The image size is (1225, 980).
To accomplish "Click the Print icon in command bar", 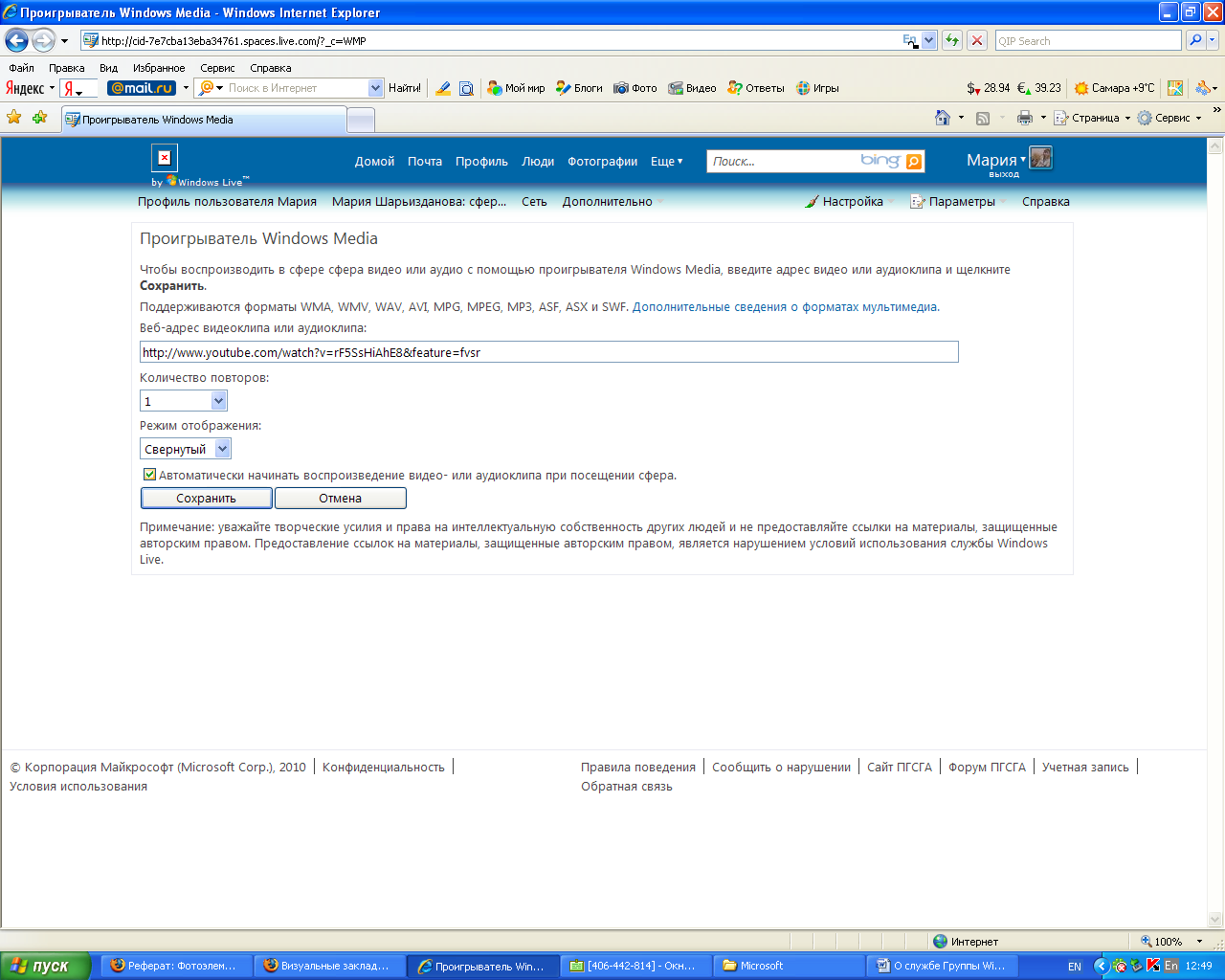I will [1025, 118].
